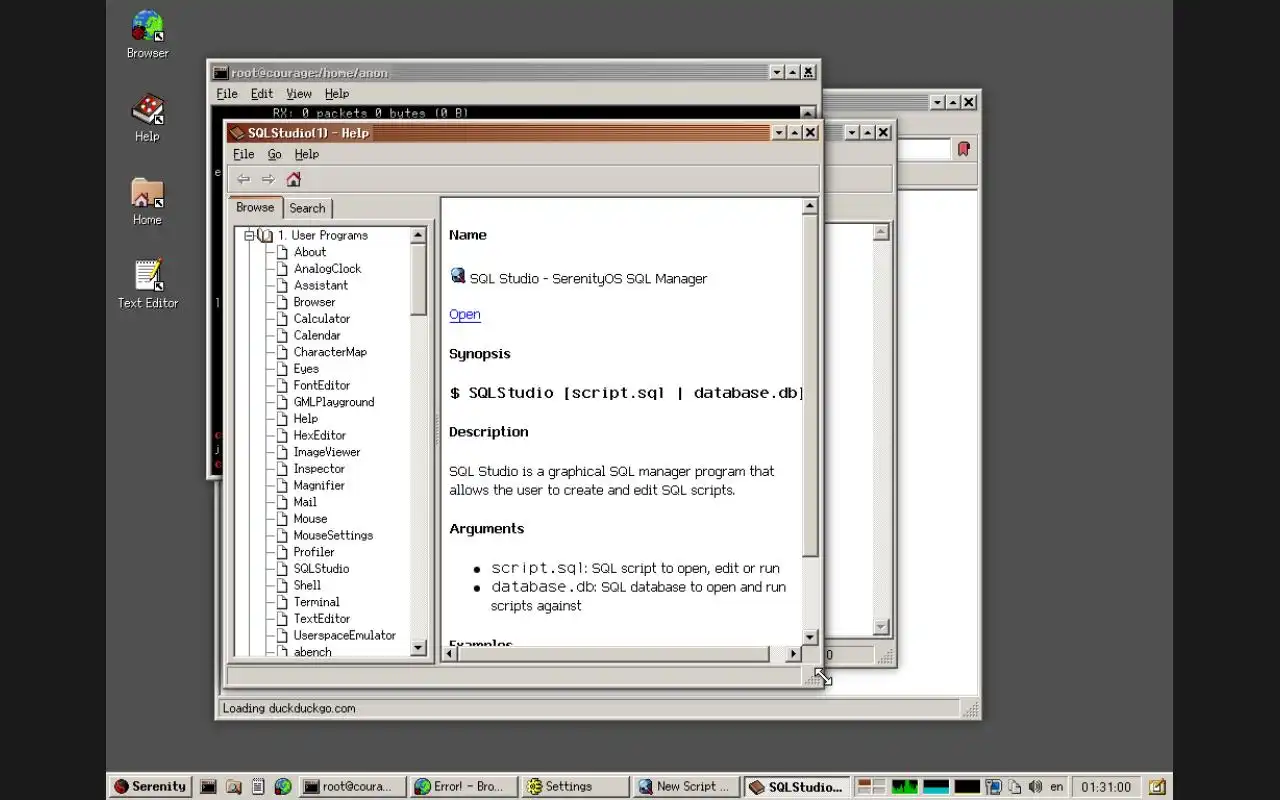Switch to the Settings taskbar button

coord(576,787)
